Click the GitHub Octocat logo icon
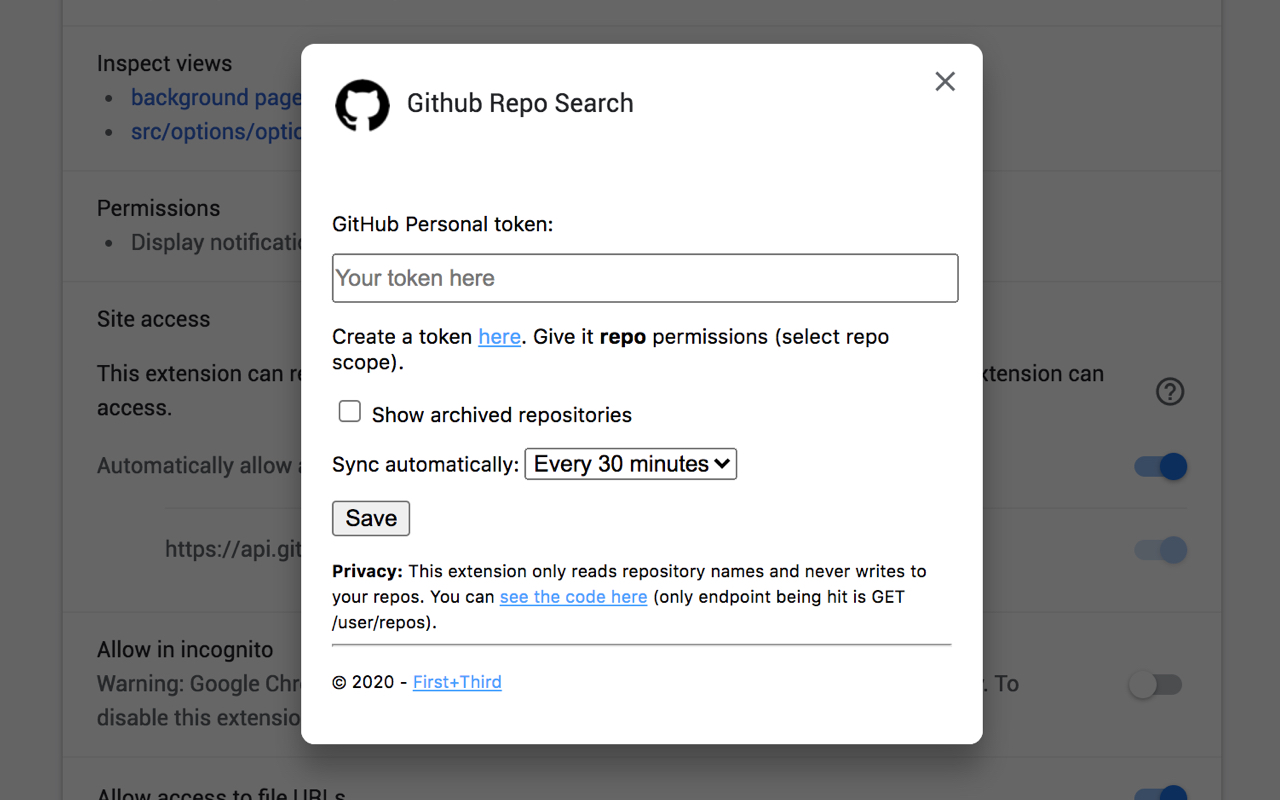This screenshot has width=1280, height=800. coord(362,105)
